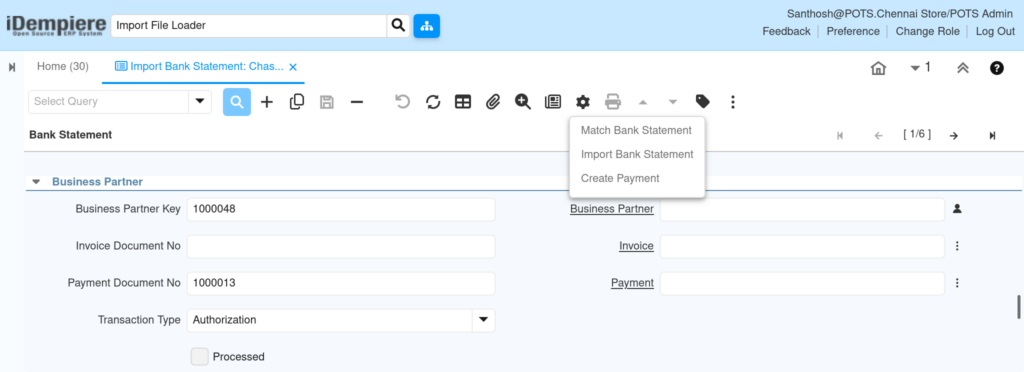
Task: Jump to first record navigation icon
Action: coord(840,135)
